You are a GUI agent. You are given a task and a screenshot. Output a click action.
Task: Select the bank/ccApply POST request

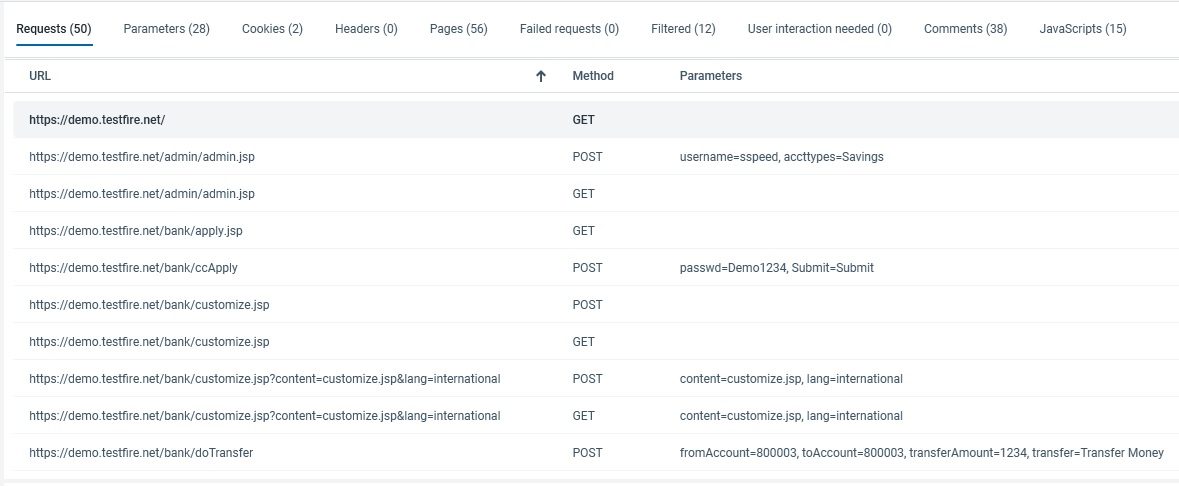(x=133, y=268)
